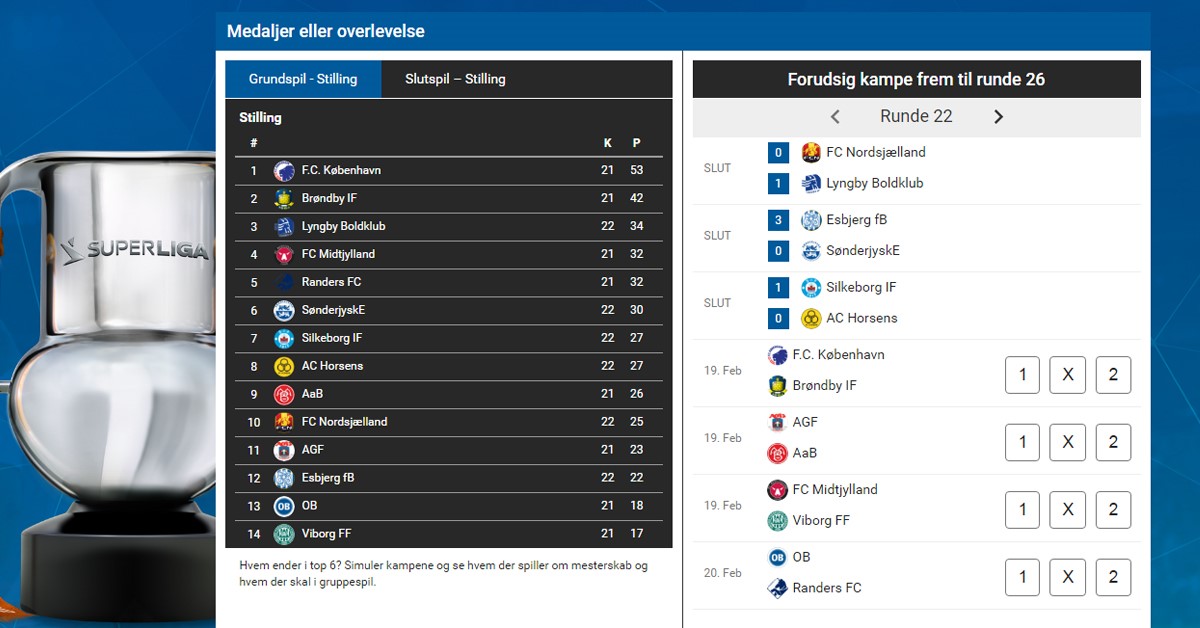This screenshot has width=1200, height=628.
Task: Click FC Nordsjælland logo in Runde 22 results
Action: pos(811,153)
